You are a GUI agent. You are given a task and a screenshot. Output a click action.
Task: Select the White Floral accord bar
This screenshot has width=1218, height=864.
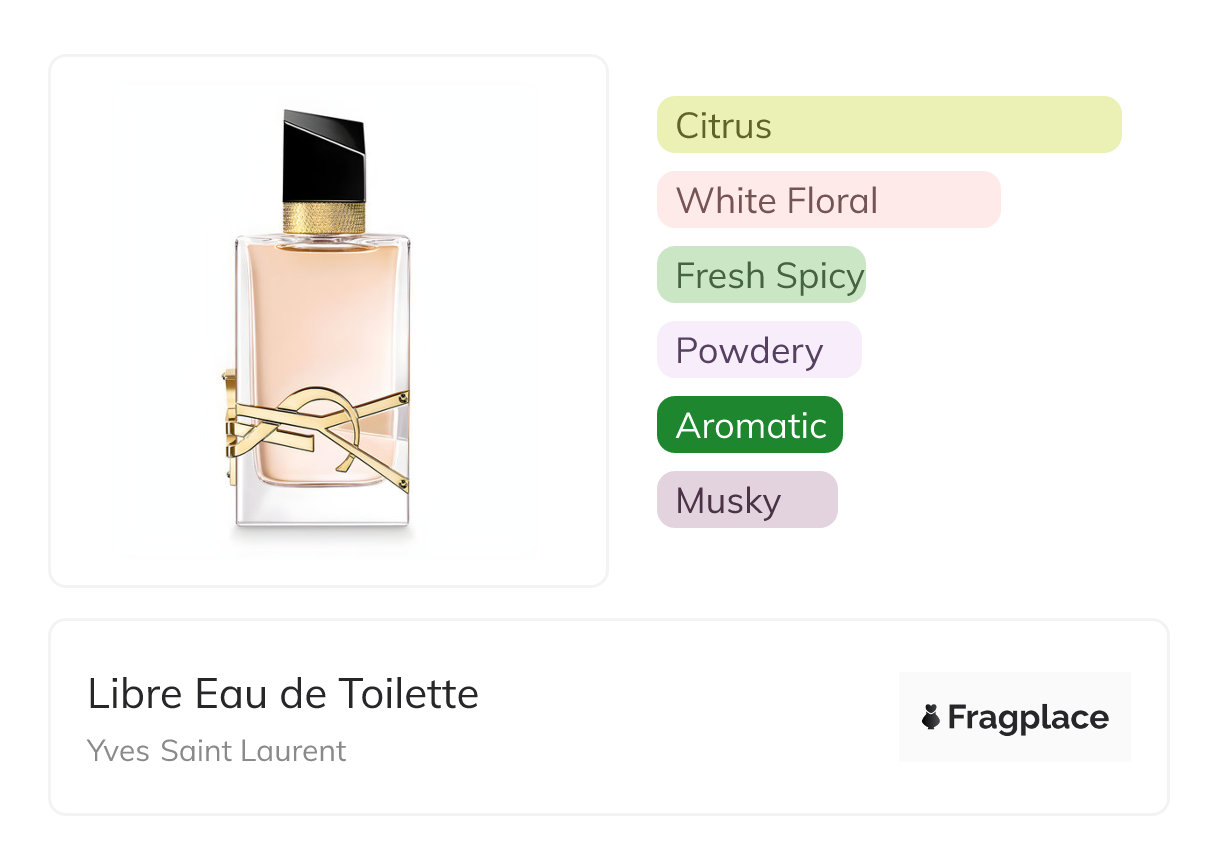(828, 200)
